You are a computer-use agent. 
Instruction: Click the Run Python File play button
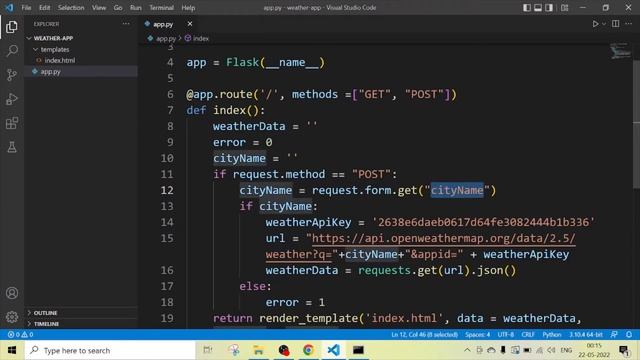[595, 24]
